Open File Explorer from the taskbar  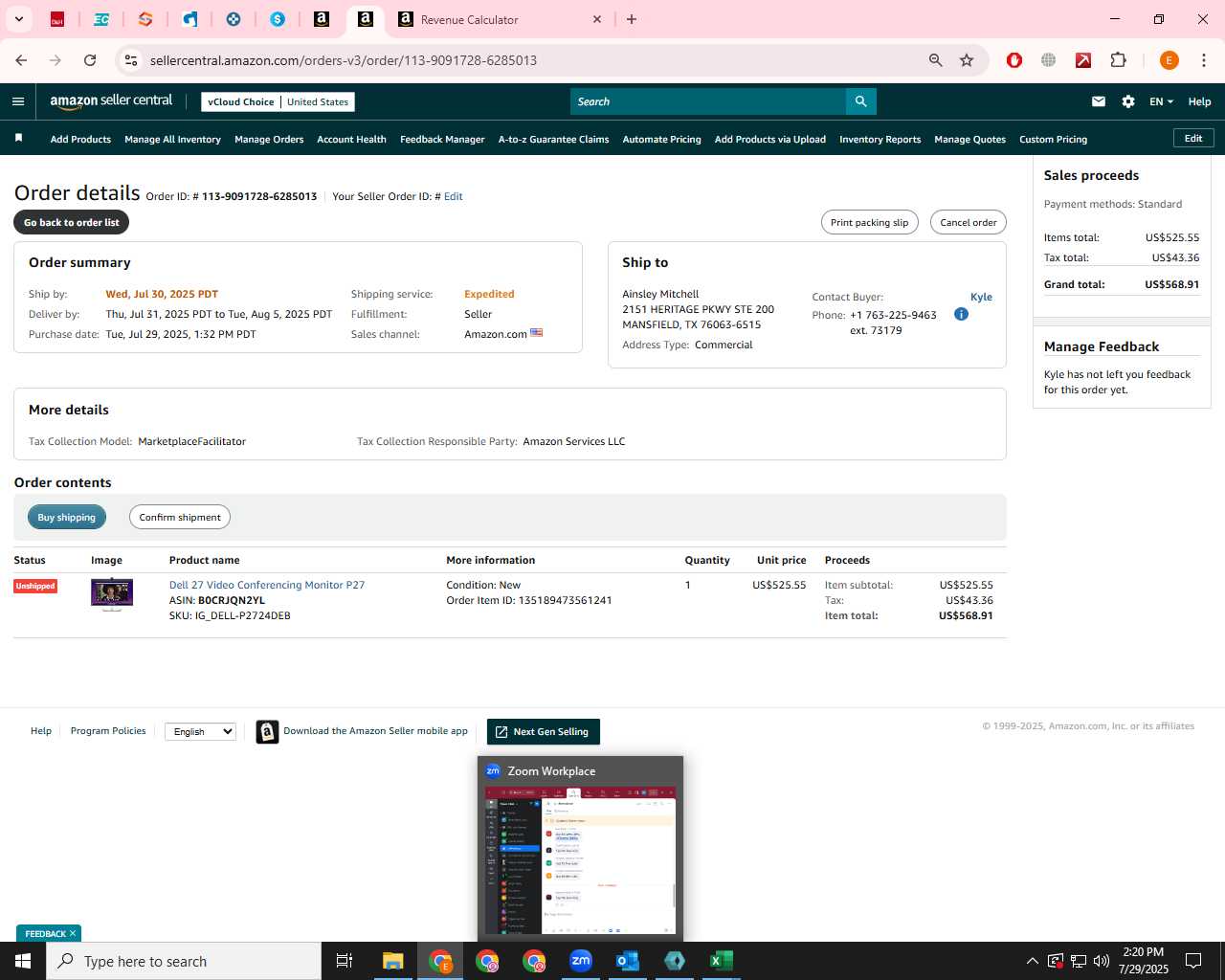392,961
